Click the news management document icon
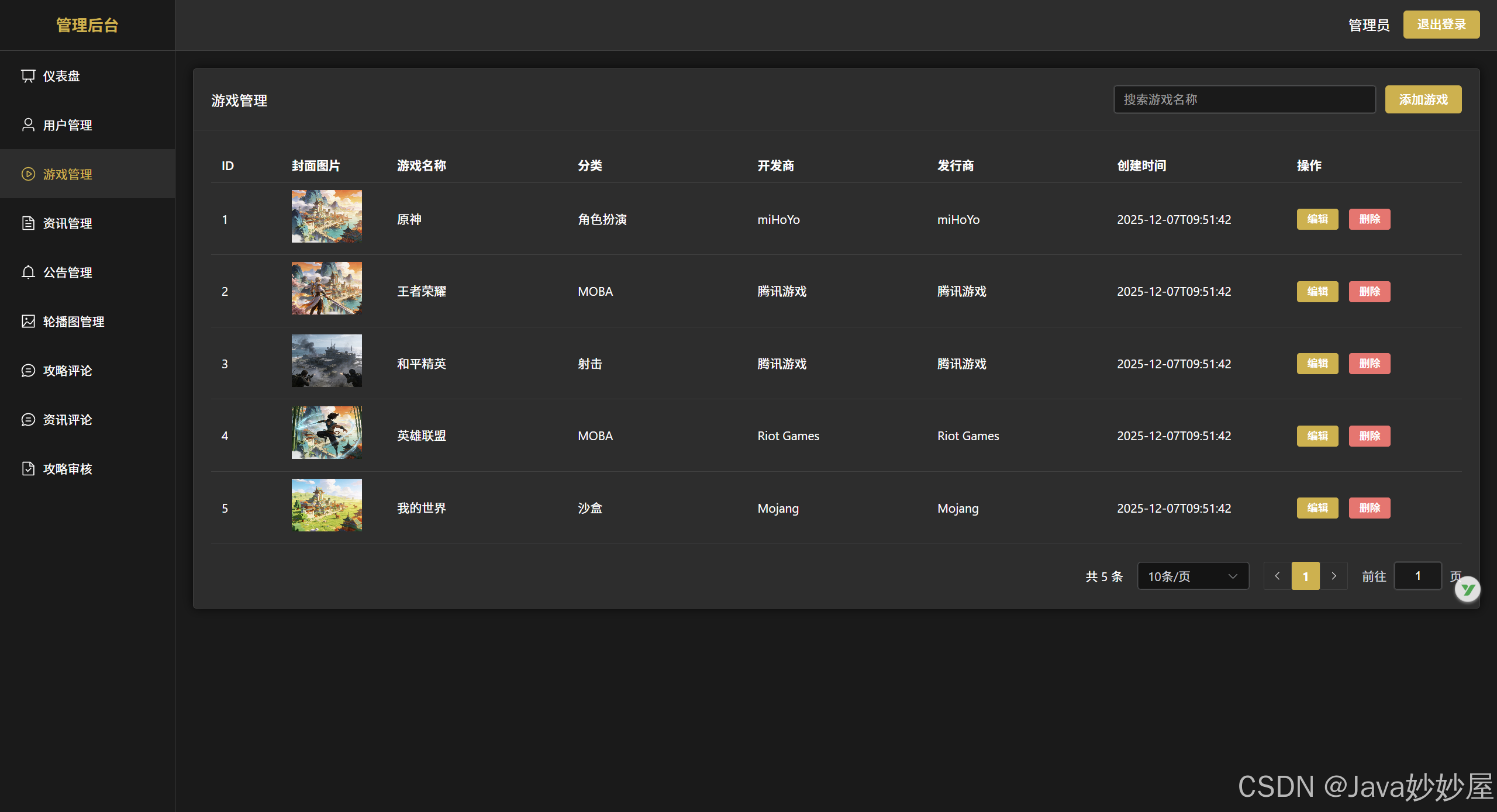This screenshot has height=812, width=1497. [28, 223]
